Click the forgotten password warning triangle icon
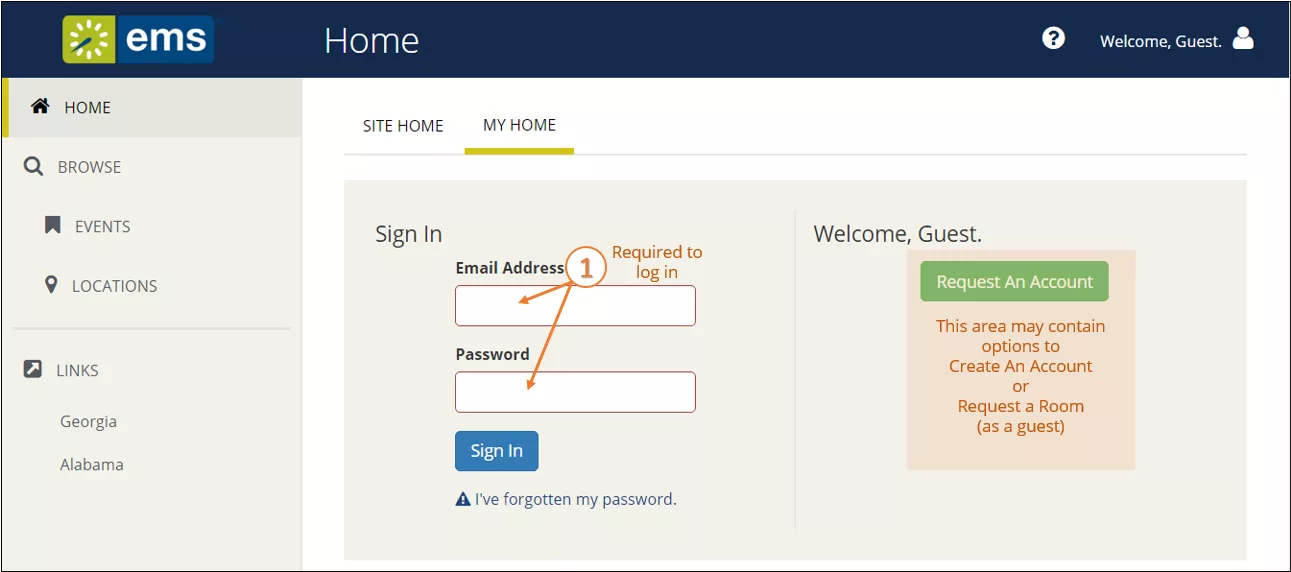This screenshot has width=1291, height=572. pos(463,499)
